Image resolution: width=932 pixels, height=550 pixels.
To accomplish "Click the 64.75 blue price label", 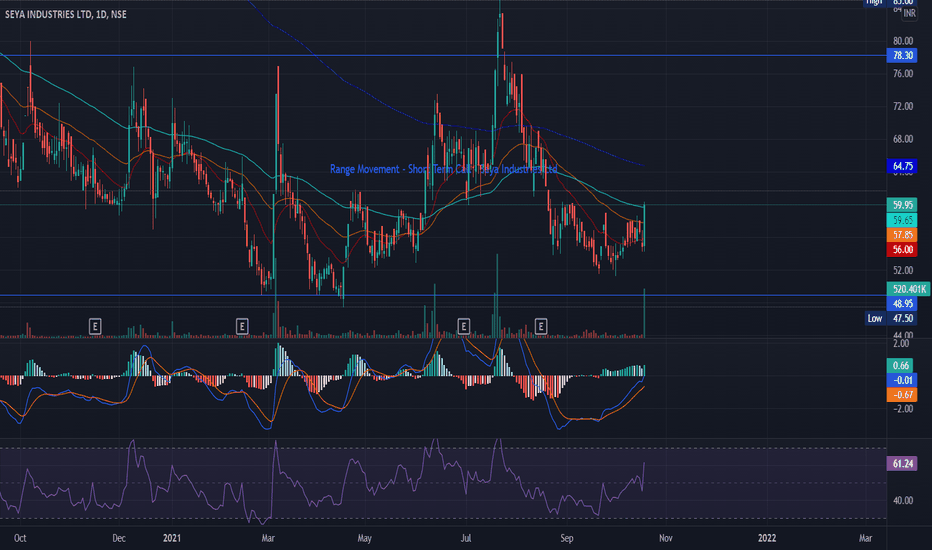I will point(902,166).
